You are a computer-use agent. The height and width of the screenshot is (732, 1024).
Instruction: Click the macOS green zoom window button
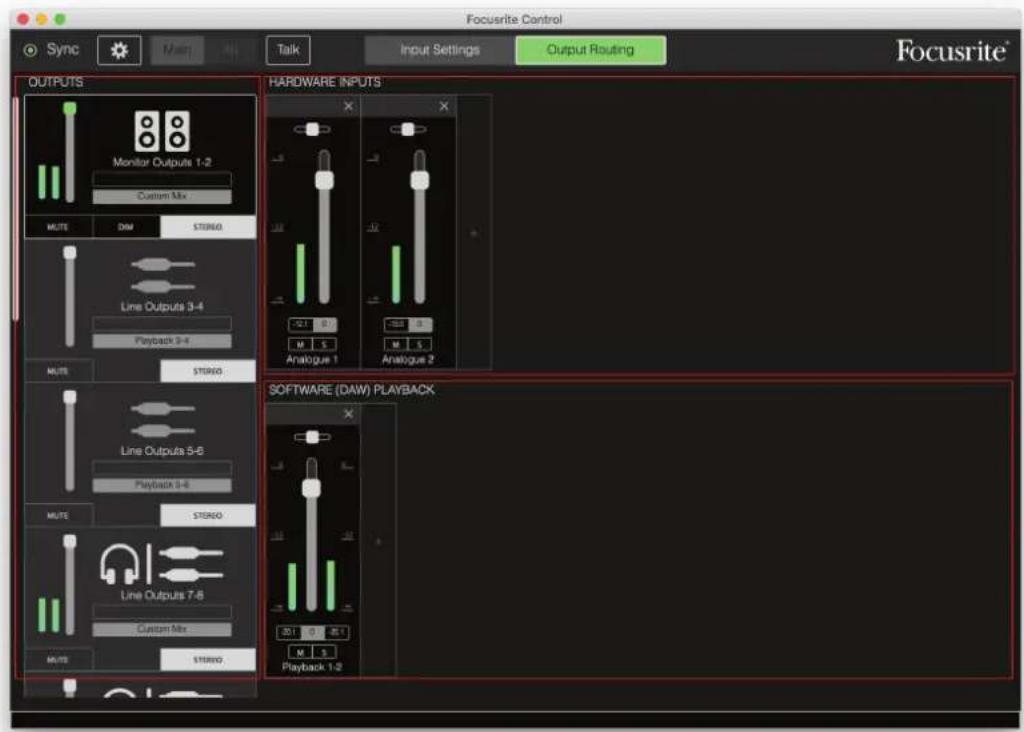pyautogui.click(x=60, y=19)
